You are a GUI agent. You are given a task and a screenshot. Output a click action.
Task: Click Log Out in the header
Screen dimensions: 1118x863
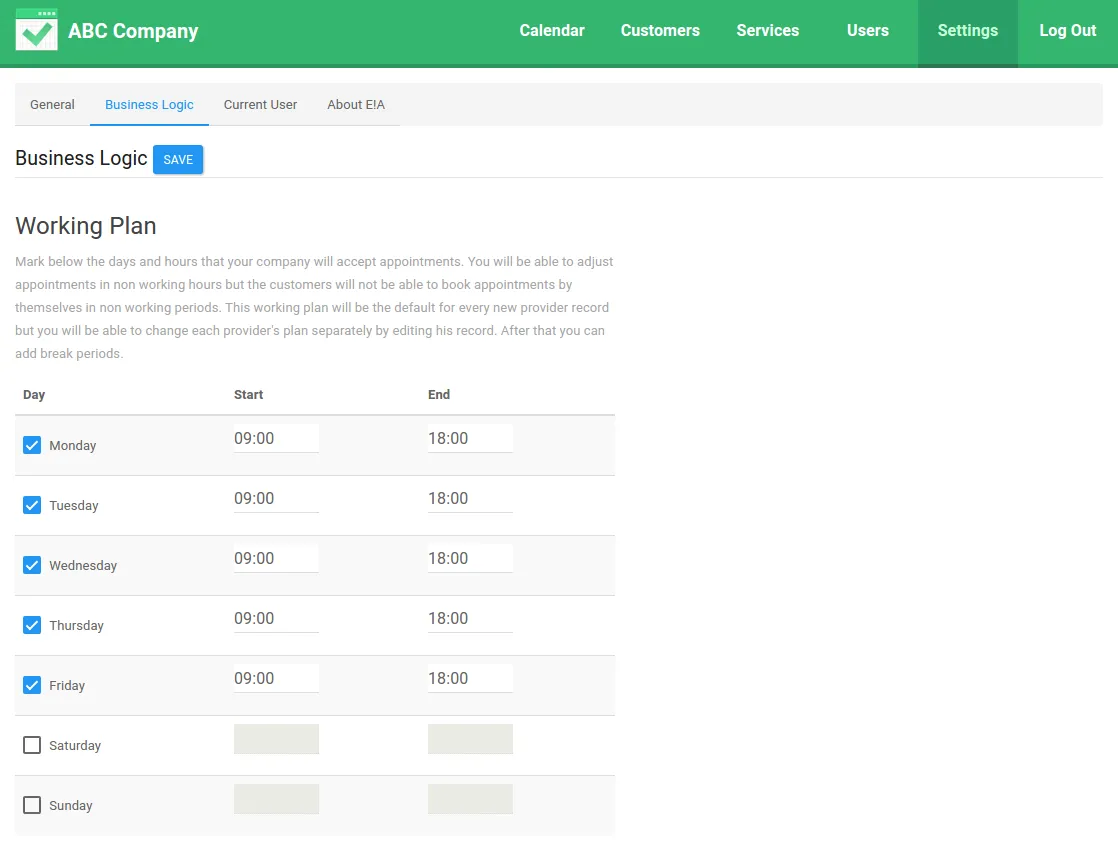click(x=1067, y=31)
